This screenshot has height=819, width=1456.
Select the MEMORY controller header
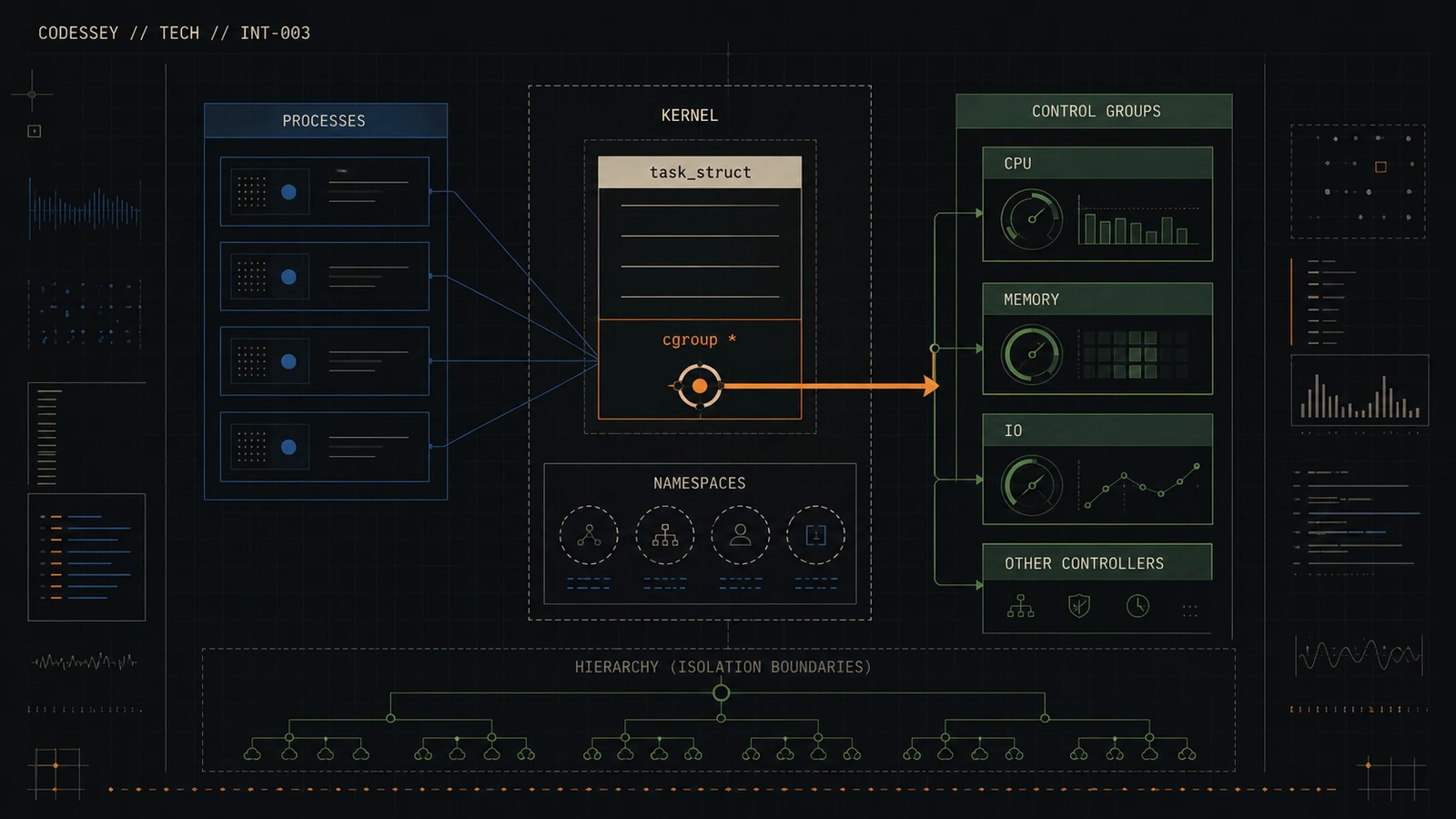click(1097, 299)
